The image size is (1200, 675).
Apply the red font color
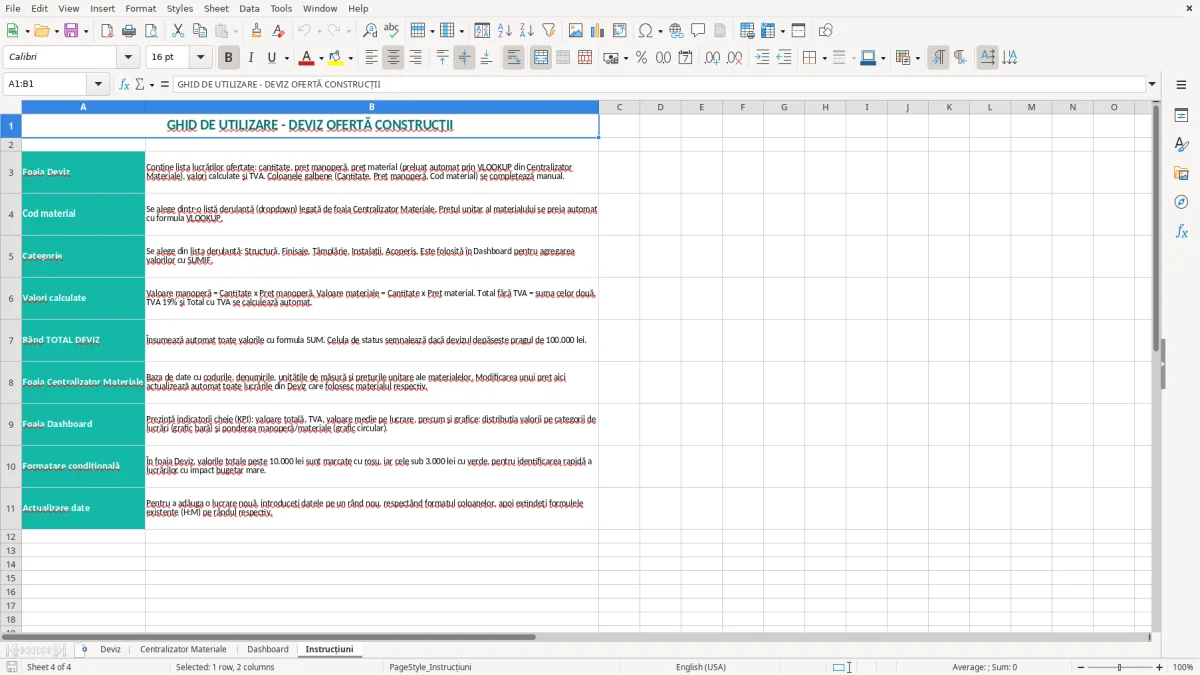click(306, 58)
